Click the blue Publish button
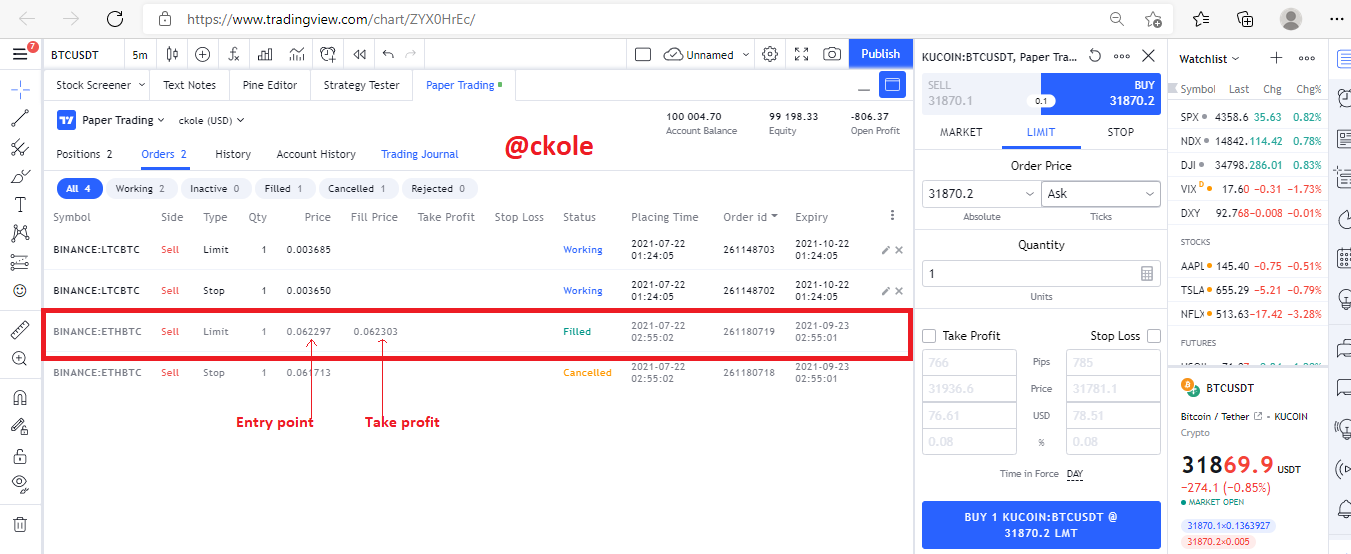Screen dimensions: 1351x554 880,54
